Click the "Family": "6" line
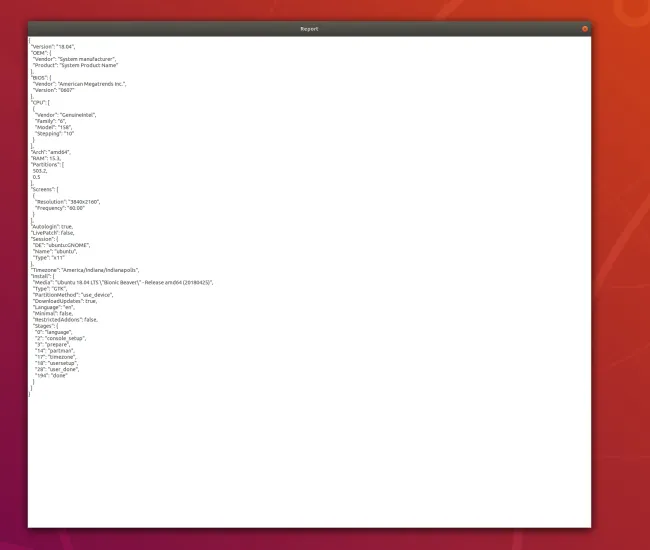This screenshot has width=650, height=550. [x=51, y=121]
